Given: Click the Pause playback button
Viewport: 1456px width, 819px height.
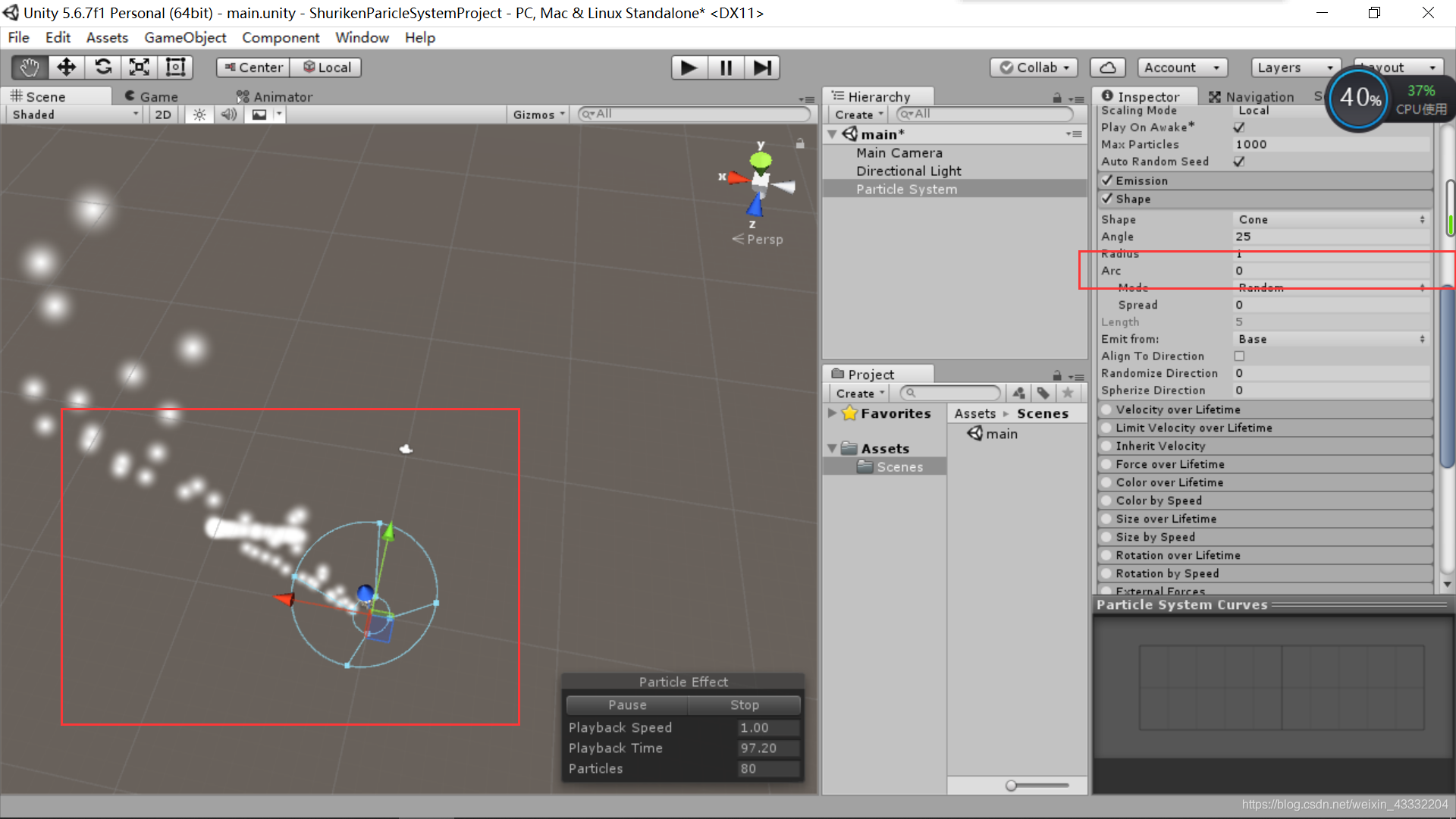Looking at the screenshot, I should tap(726, 67).
